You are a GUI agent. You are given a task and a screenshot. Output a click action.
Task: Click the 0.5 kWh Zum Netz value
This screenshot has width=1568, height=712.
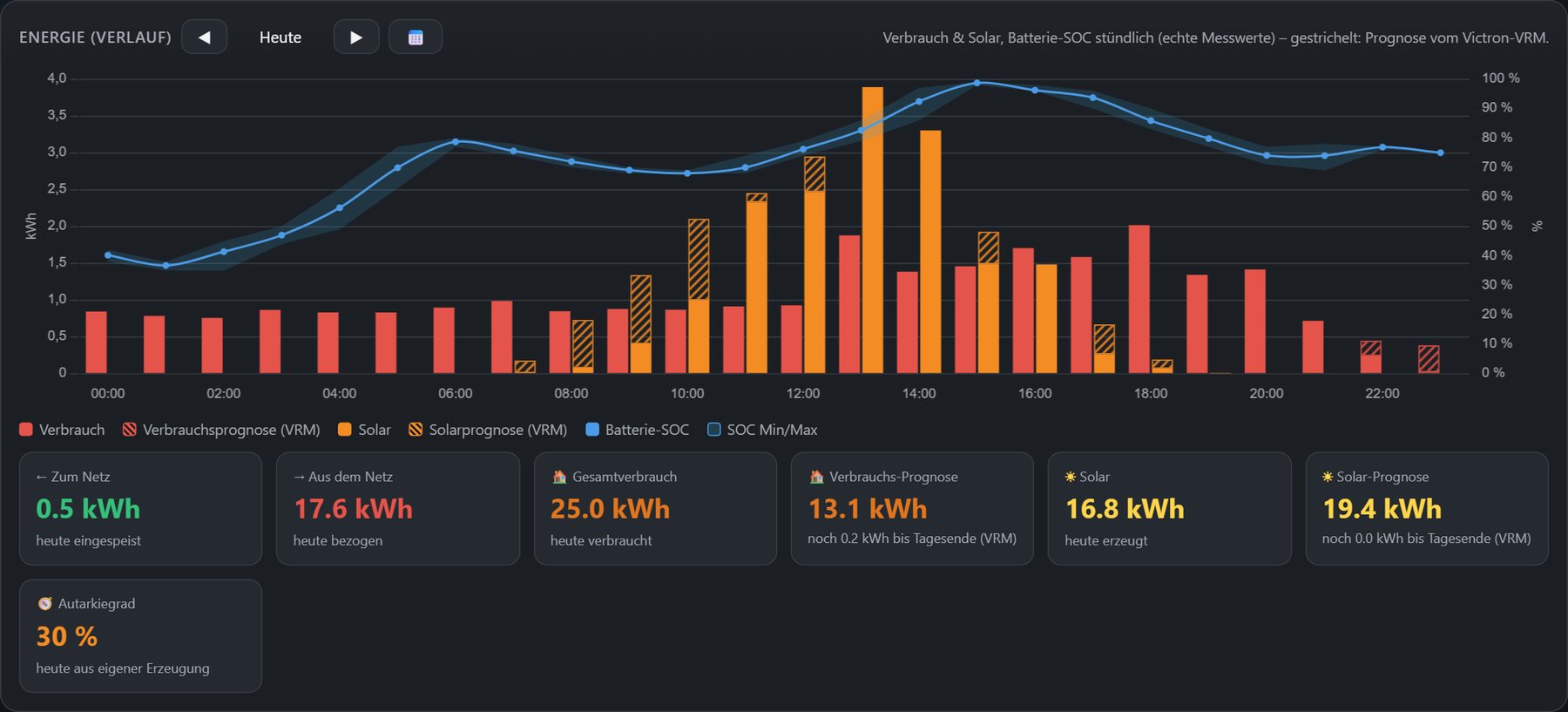[88, 509]
